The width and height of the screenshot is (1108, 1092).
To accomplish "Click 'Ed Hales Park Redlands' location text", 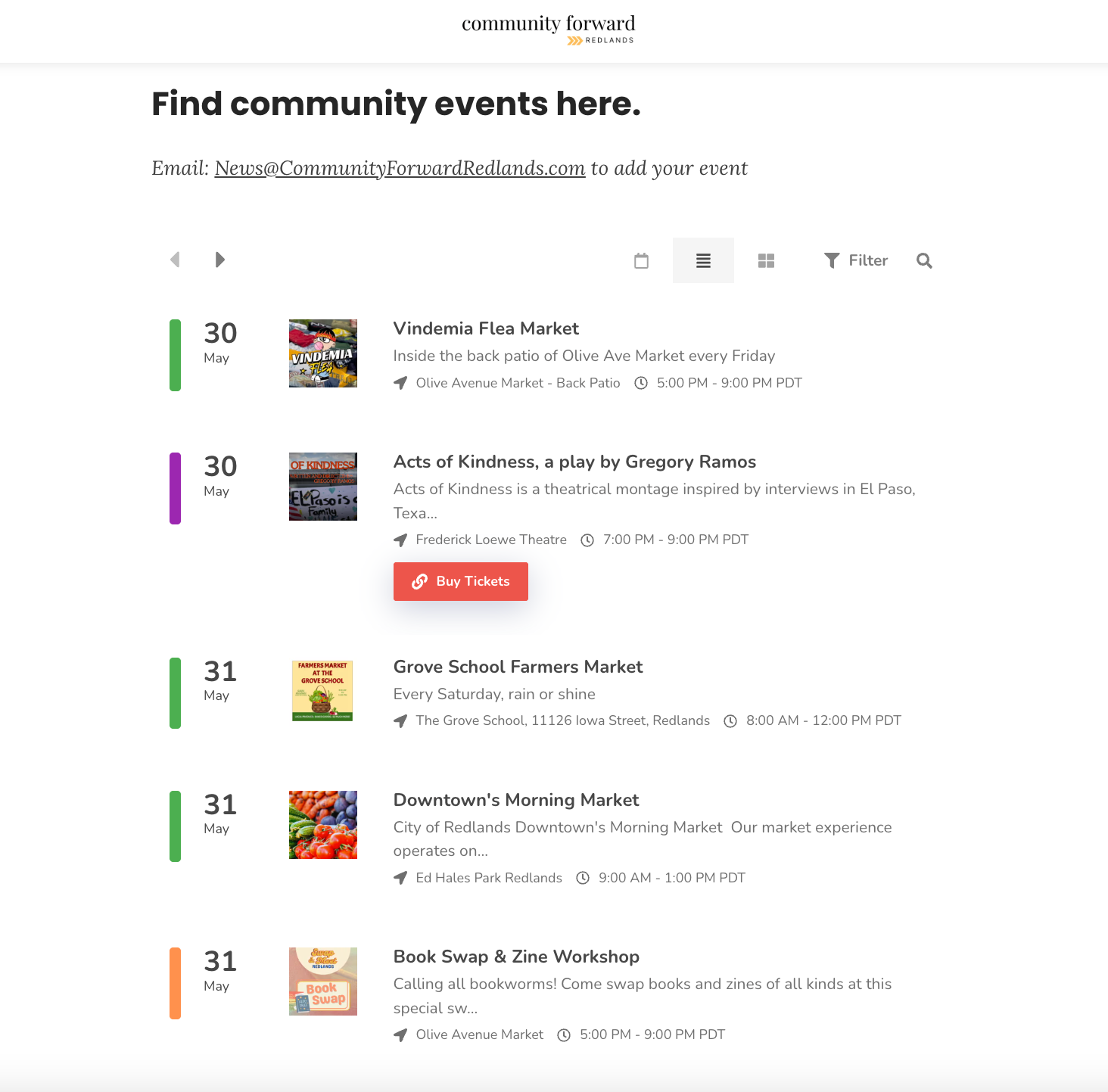I will tap(489, 878).
